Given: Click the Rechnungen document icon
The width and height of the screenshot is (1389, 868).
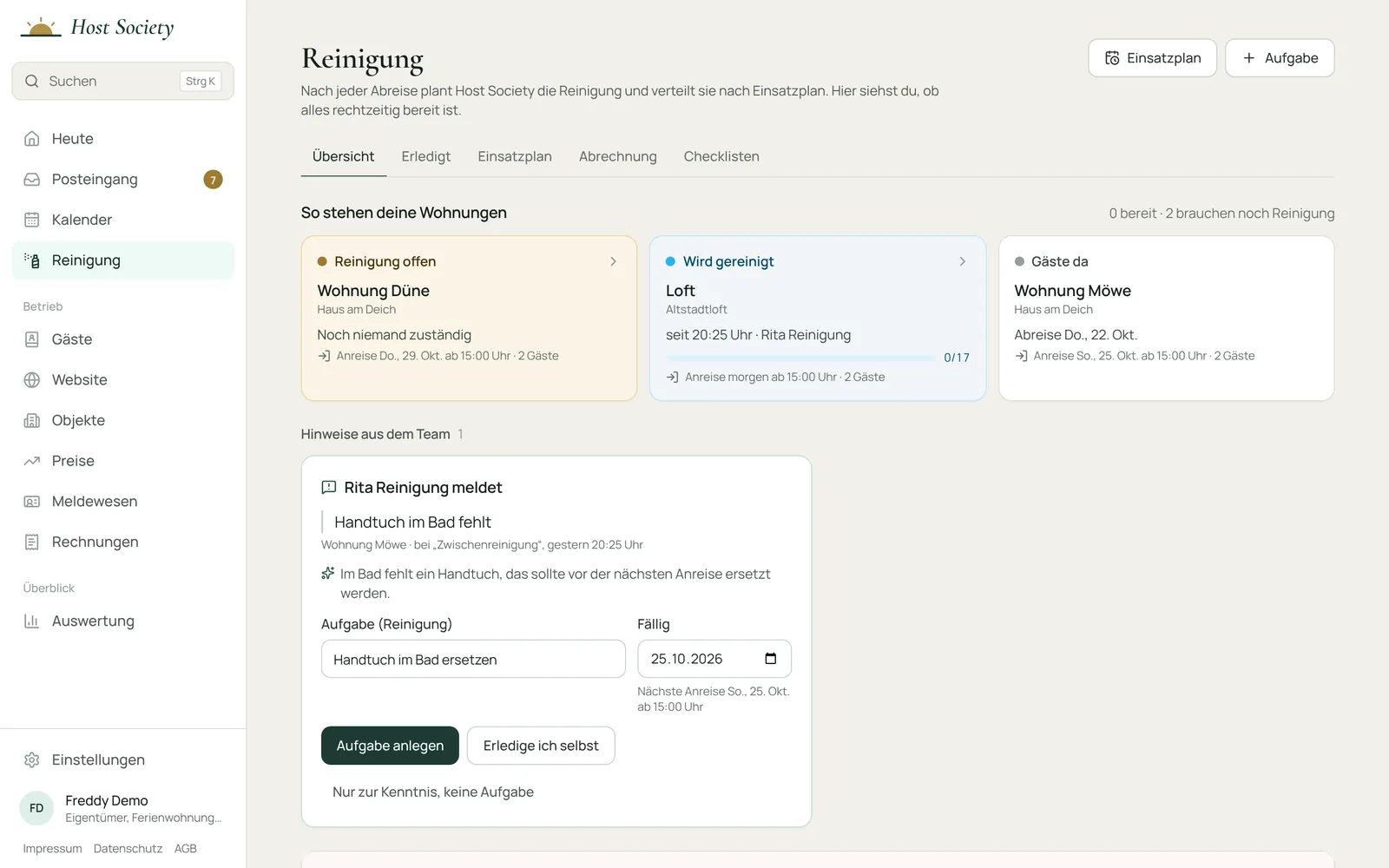Looking at the screenshot, I should pos(32,542).
